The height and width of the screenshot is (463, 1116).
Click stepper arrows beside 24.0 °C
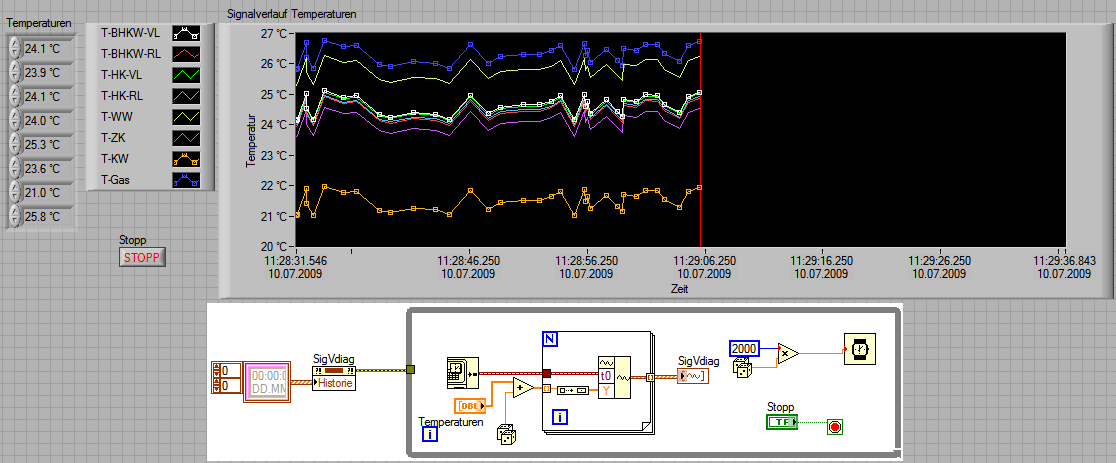[x=15, y=121]
